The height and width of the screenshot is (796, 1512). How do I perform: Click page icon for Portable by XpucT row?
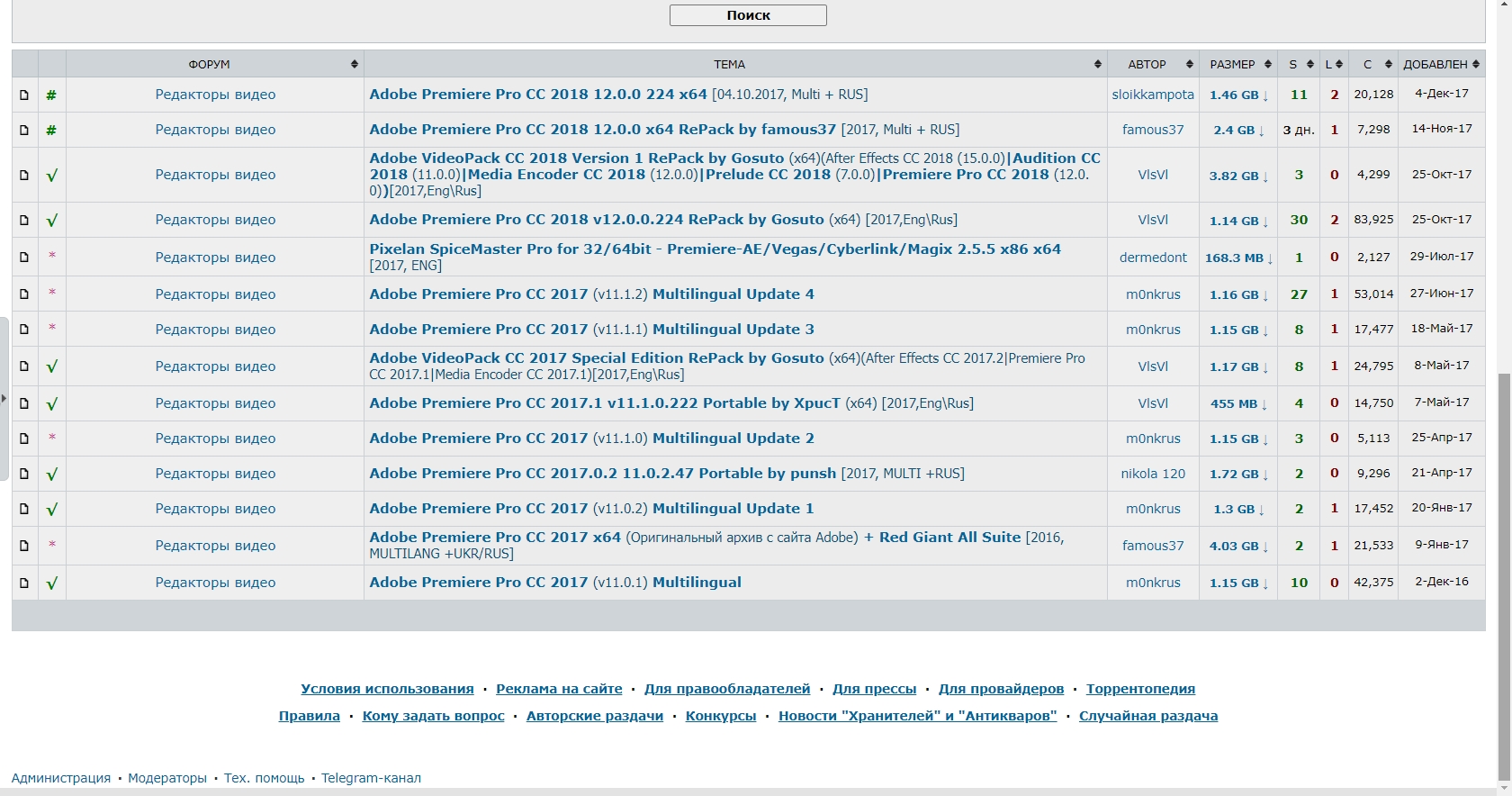[24, 403]
